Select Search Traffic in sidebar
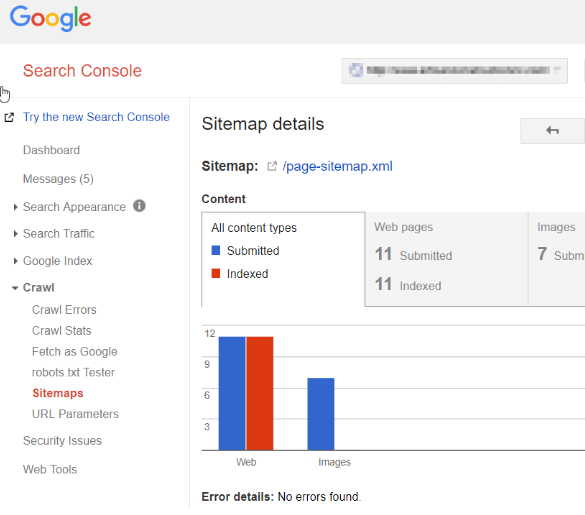The width and height of the screenshot is (585, 515). (x=59, y=234)
